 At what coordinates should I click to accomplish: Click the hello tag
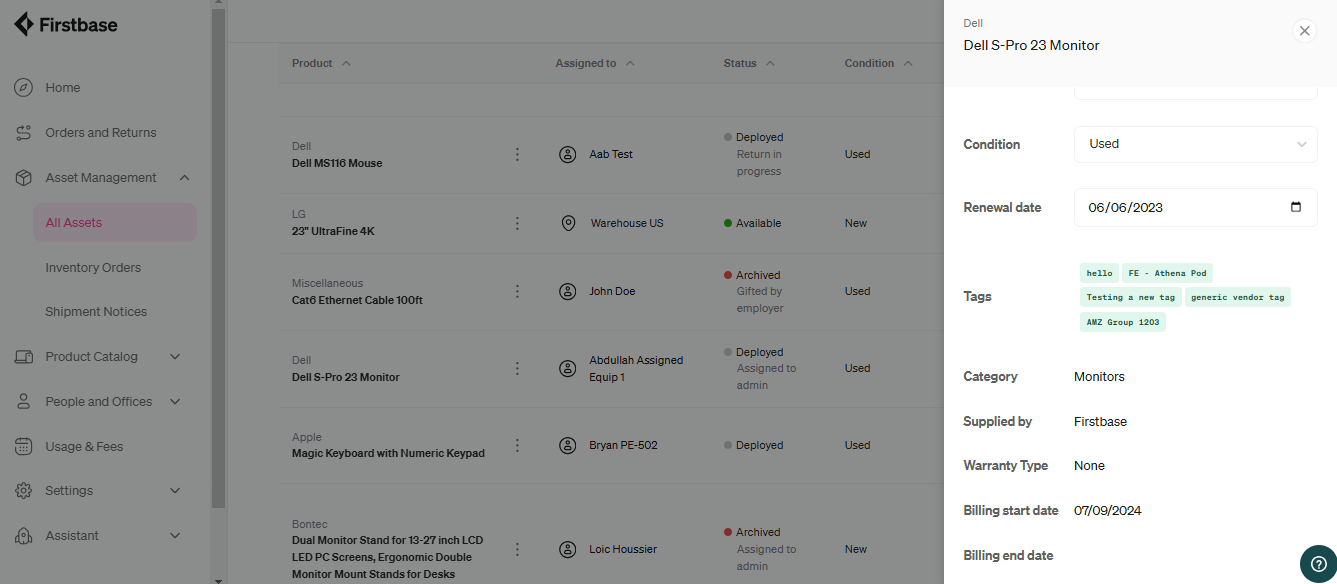click(x=1099, y=273)
